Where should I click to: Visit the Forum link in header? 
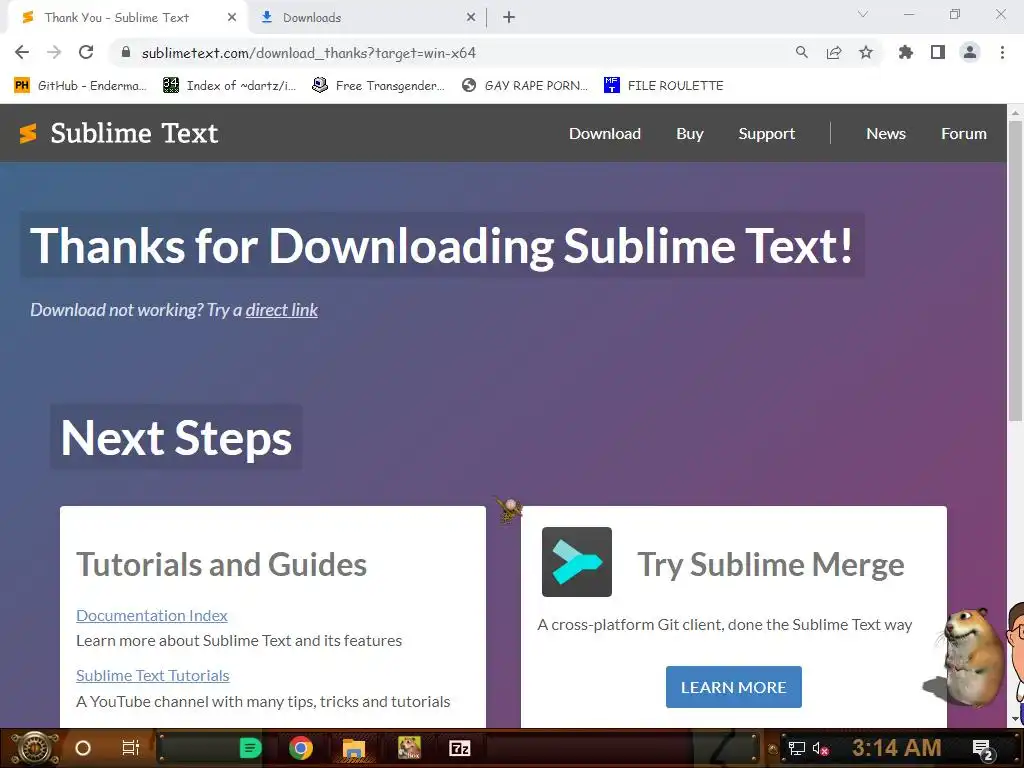(963, 134)
